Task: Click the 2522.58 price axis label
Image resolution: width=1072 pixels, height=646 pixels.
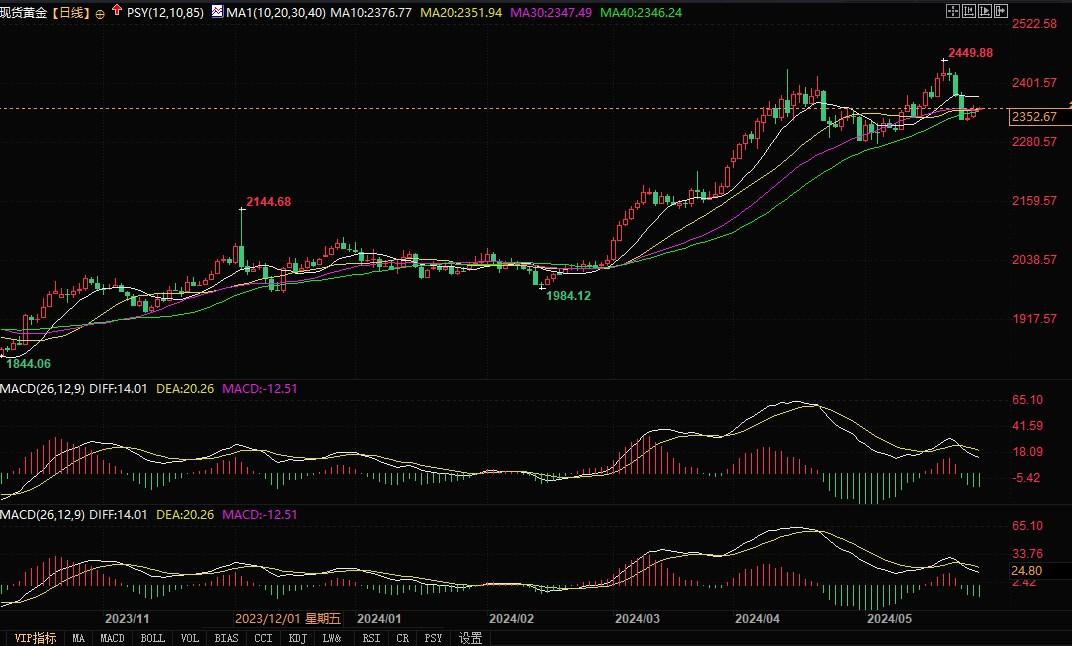Action: 1034,24
